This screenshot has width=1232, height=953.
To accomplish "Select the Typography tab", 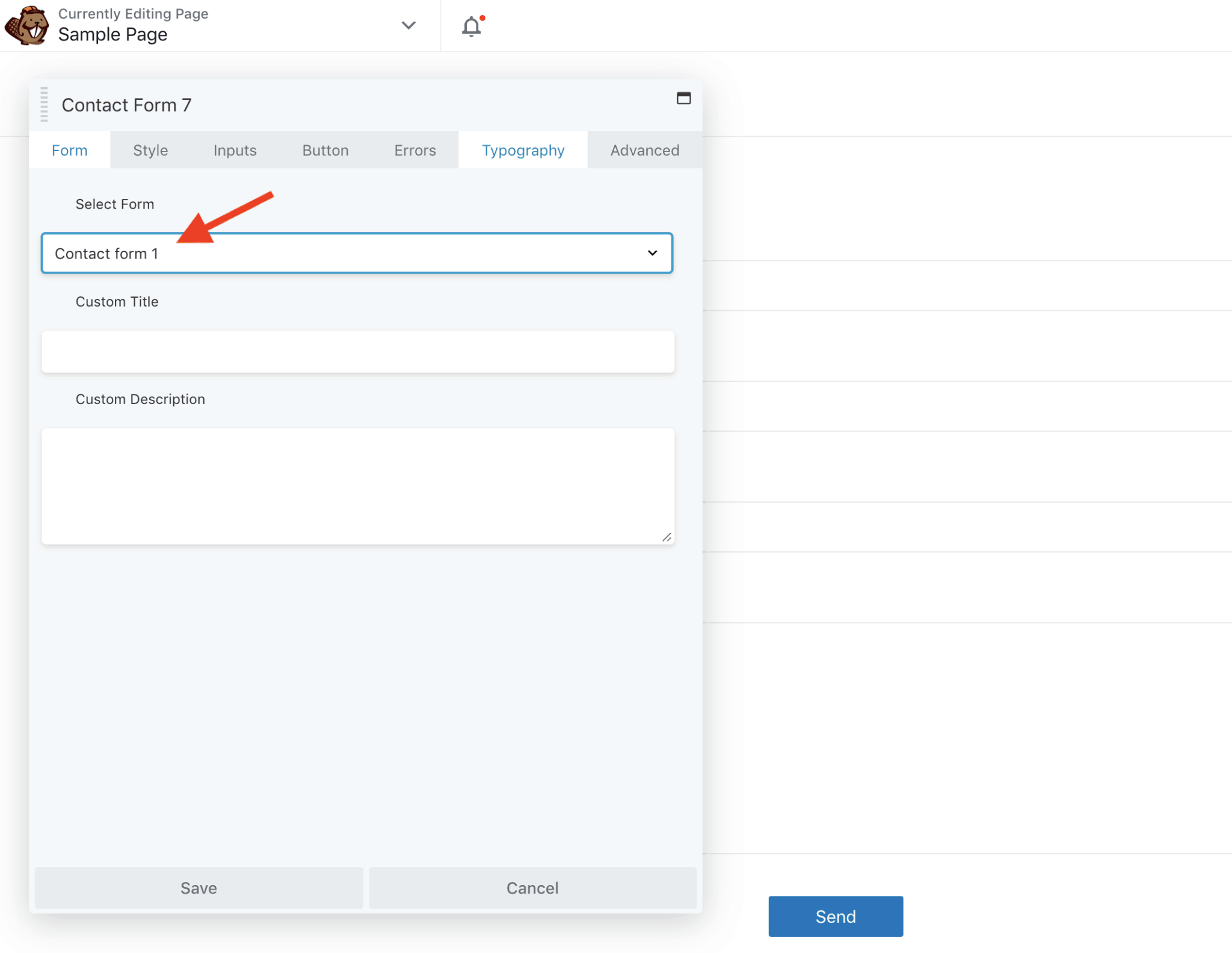I will click(x=522, y=150).
